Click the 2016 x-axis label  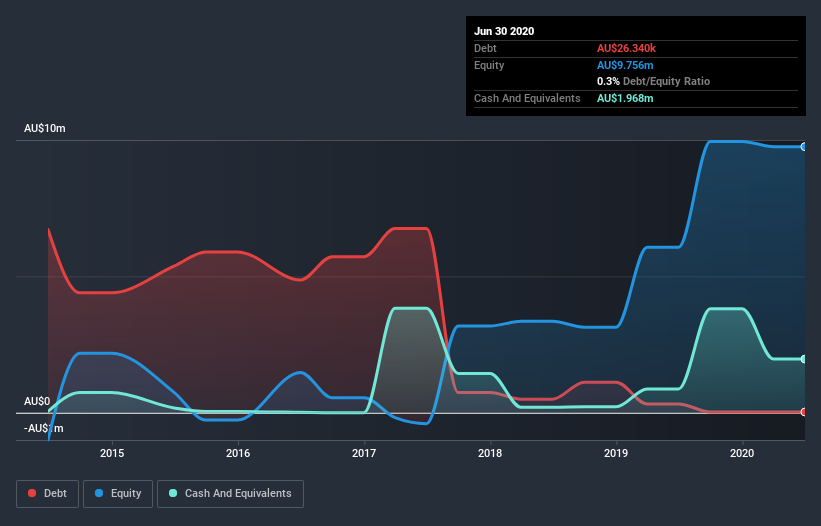coord(238,453)
